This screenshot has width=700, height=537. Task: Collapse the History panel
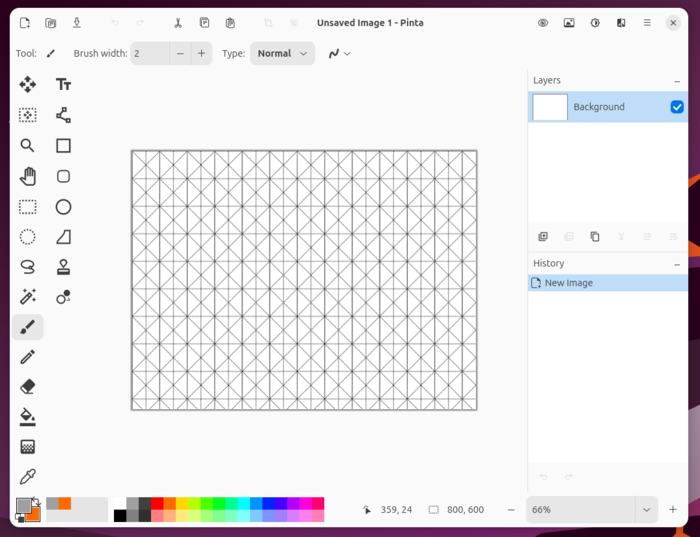[x=677, y=264]
